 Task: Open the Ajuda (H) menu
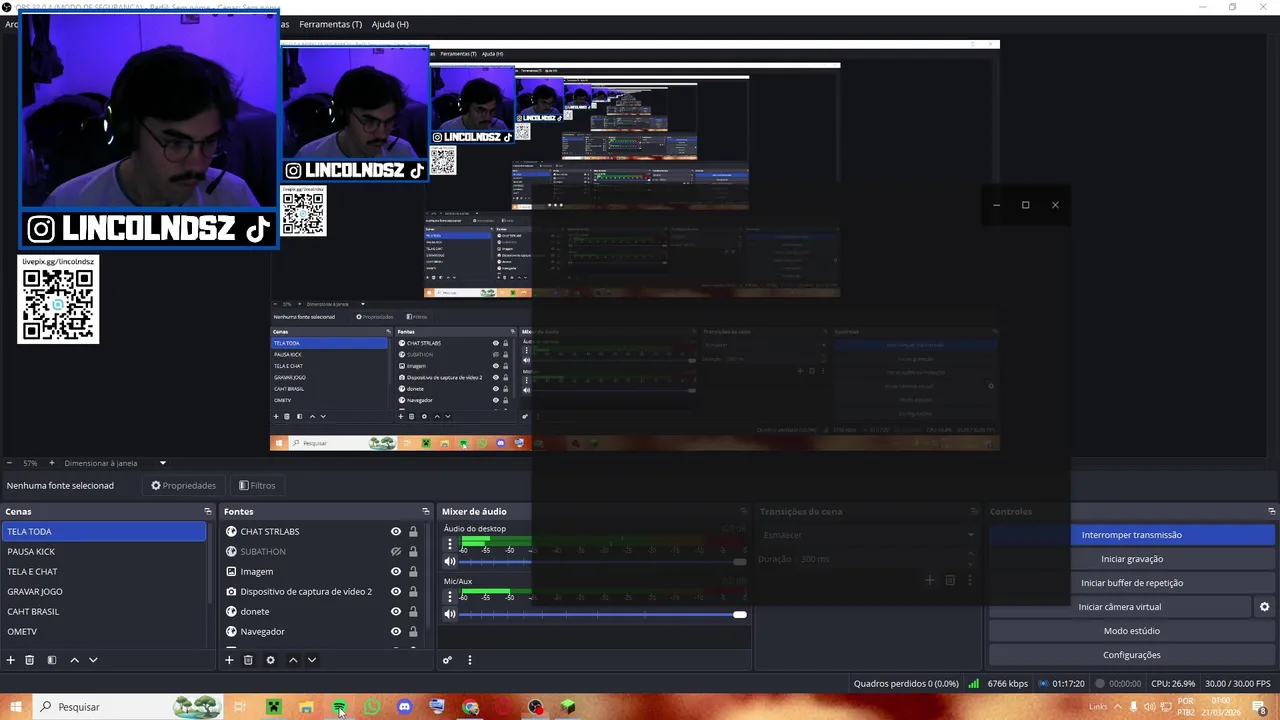[390, 24]
